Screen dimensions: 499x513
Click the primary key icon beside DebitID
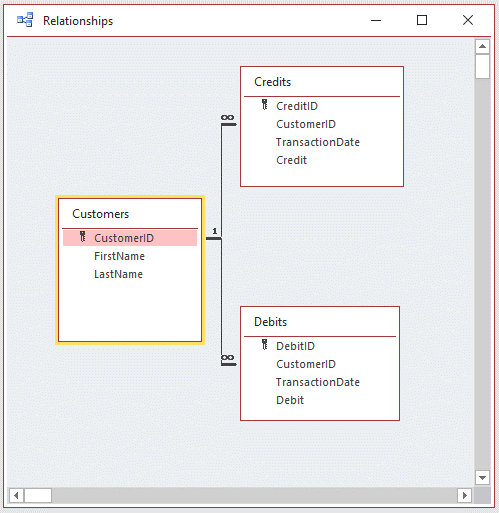[264, 345]
